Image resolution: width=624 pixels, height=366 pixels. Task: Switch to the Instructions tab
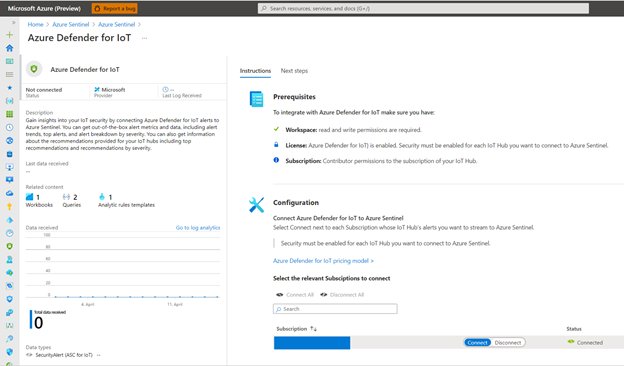point(255,71)
